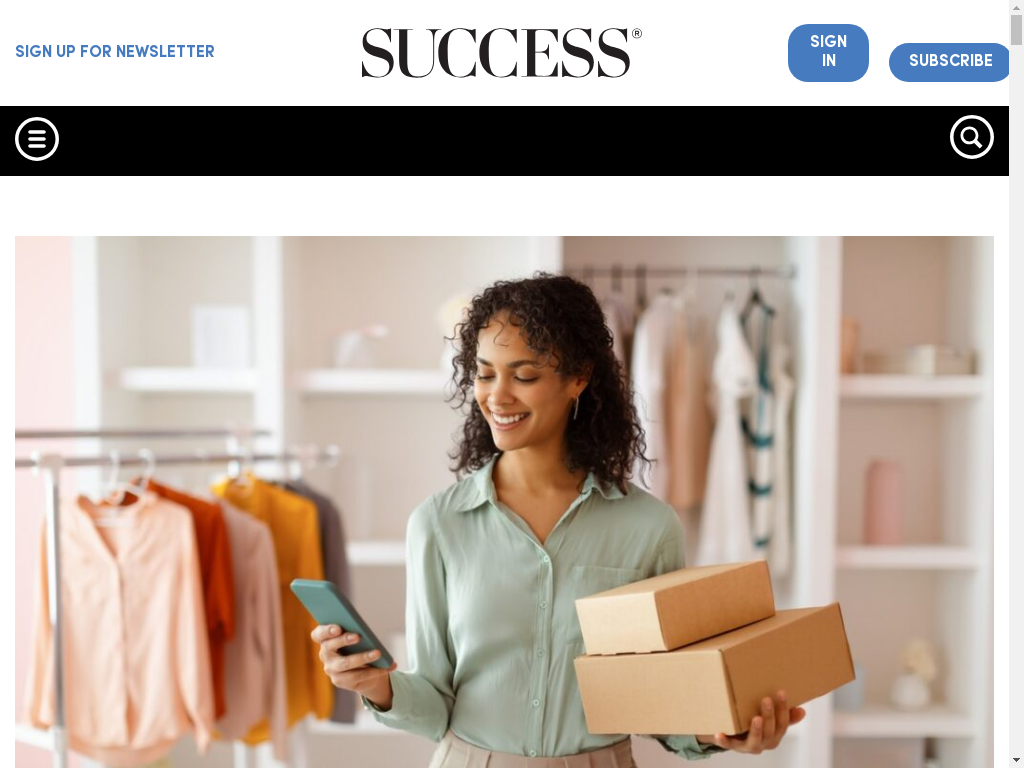Open the featured article hero image
Viewport: 1024px width, 768px height.
click(x=504, y=502)
